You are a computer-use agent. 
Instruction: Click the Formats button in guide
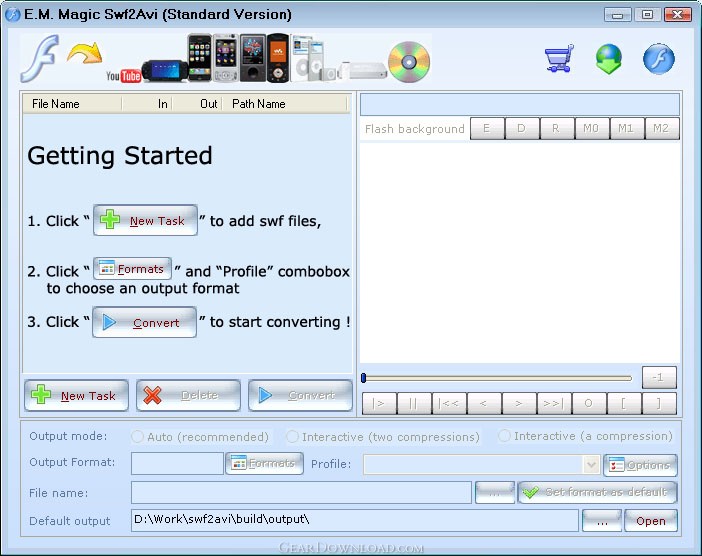click(133, 269)
